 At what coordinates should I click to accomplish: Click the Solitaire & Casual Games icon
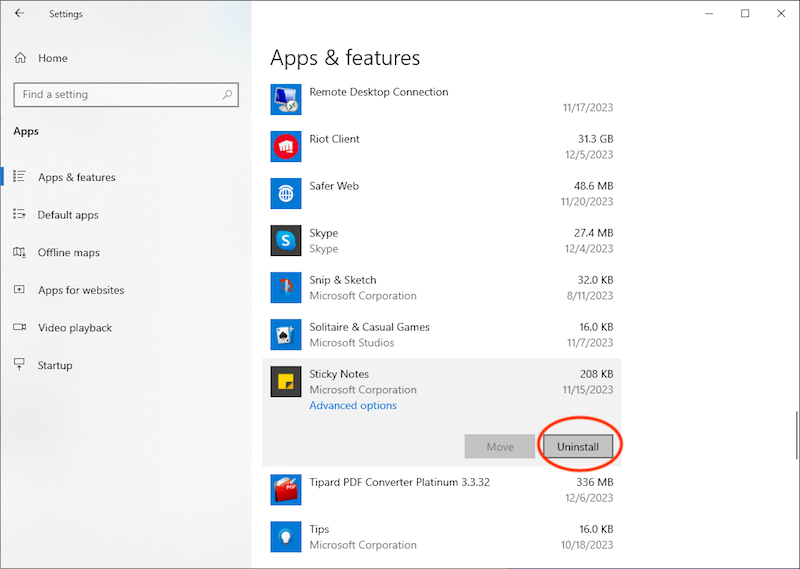coord(286,334)
